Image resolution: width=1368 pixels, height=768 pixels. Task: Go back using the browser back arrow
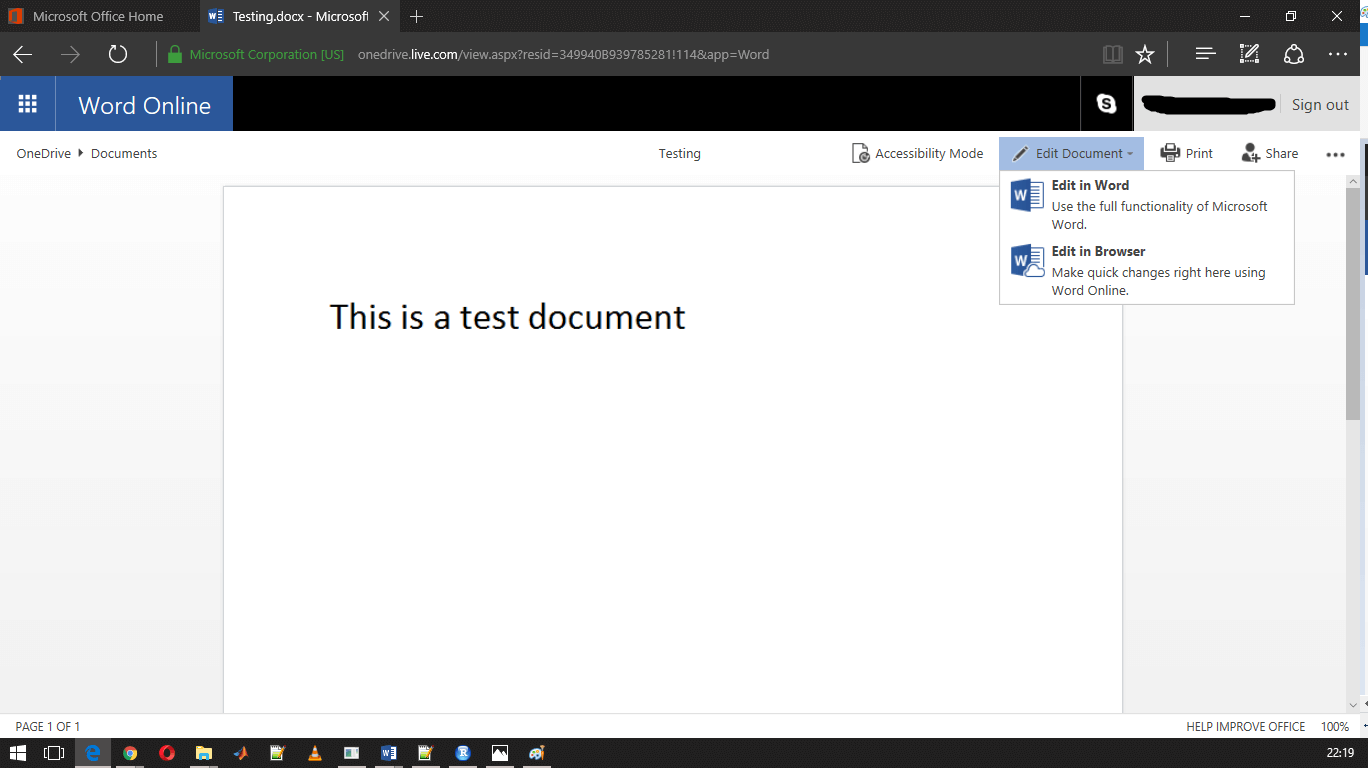click(x=22, y=54)
